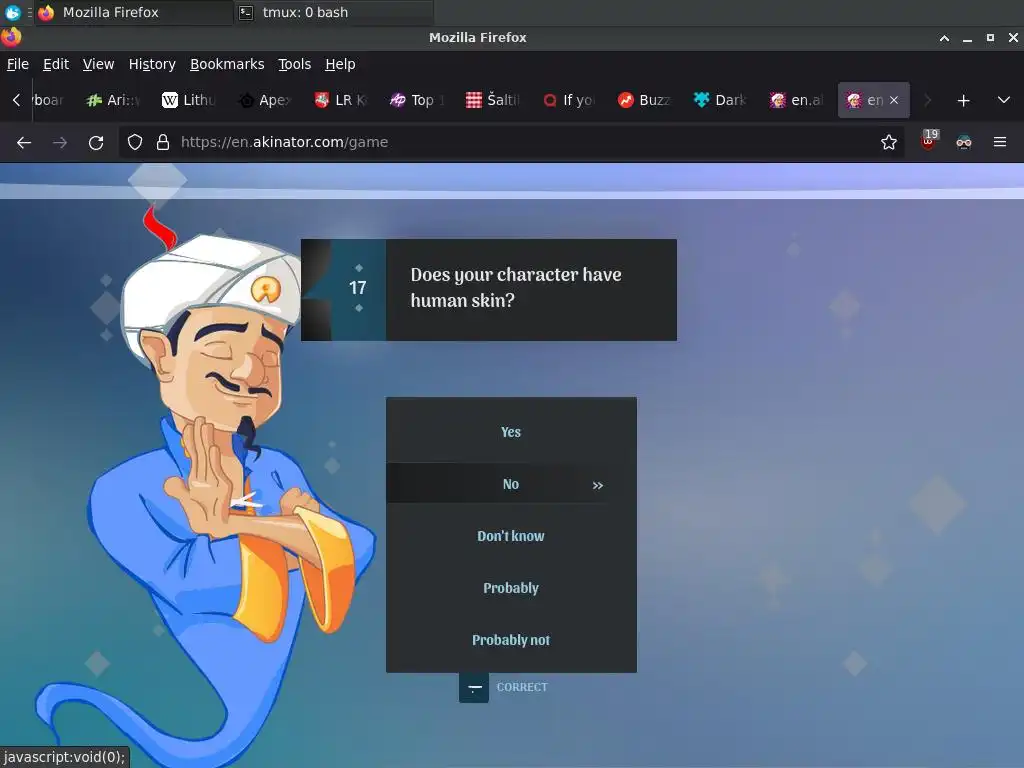Switch to the inactive en.a Akinator tab
The image size is (1024, 768).
[x=796, y=100]
